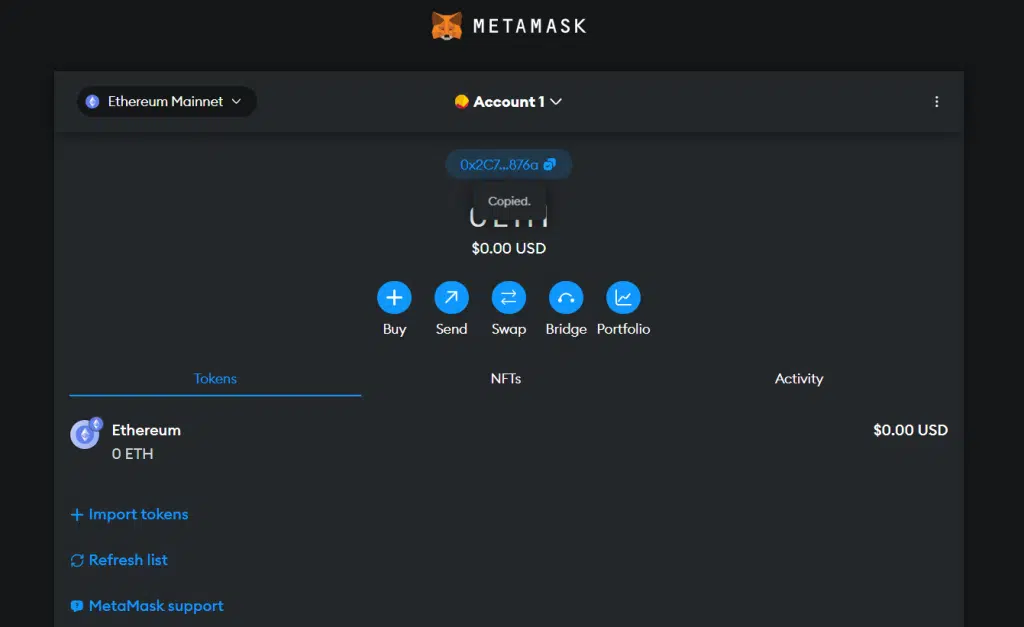Open the MetaMask support link
This screenshot has height=627, width=1024.
155,606
